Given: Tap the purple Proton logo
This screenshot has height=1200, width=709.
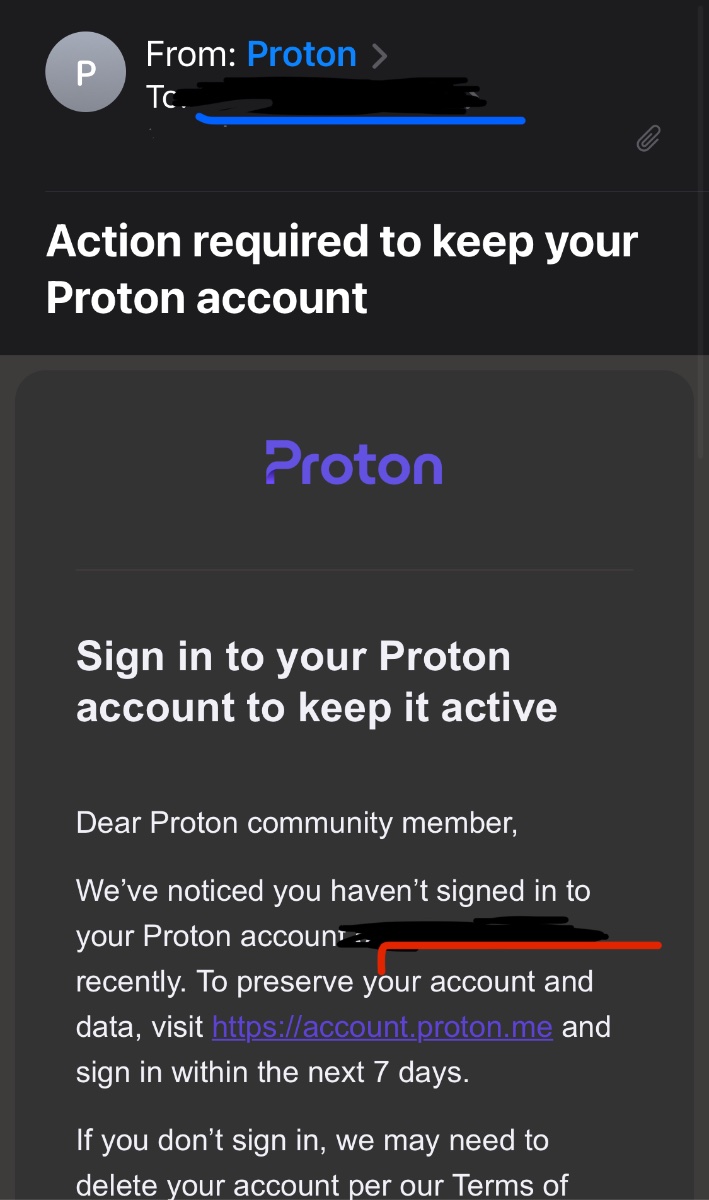Looking at the screenshot, I should pos(354,463).
